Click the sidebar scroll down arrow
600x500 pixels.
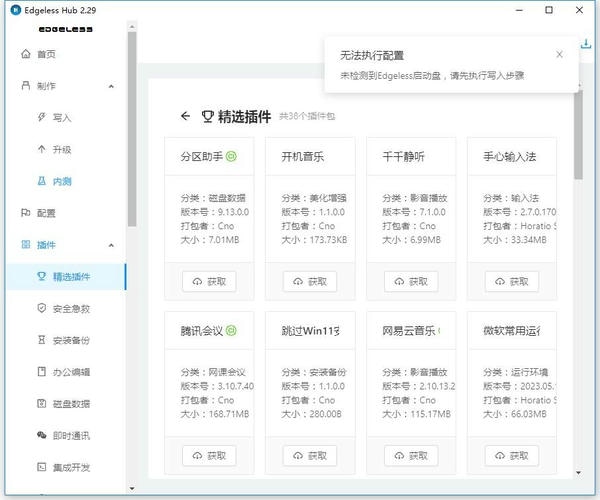(132, 489)
